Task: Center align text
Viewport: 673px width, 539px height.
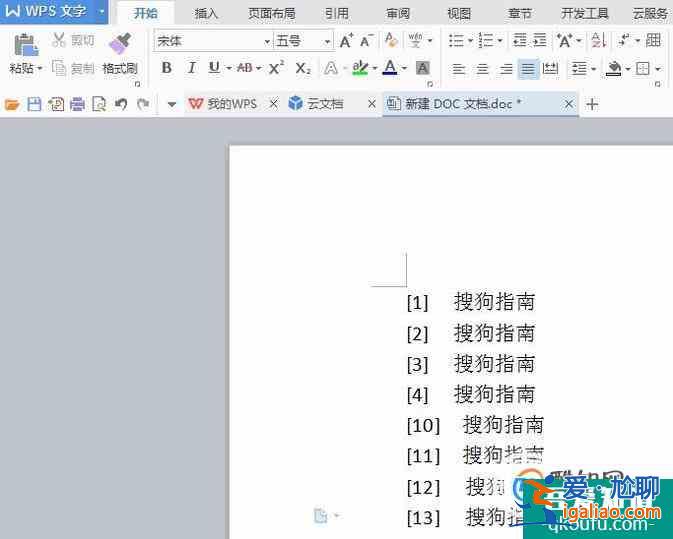Action: pos(482,68)
